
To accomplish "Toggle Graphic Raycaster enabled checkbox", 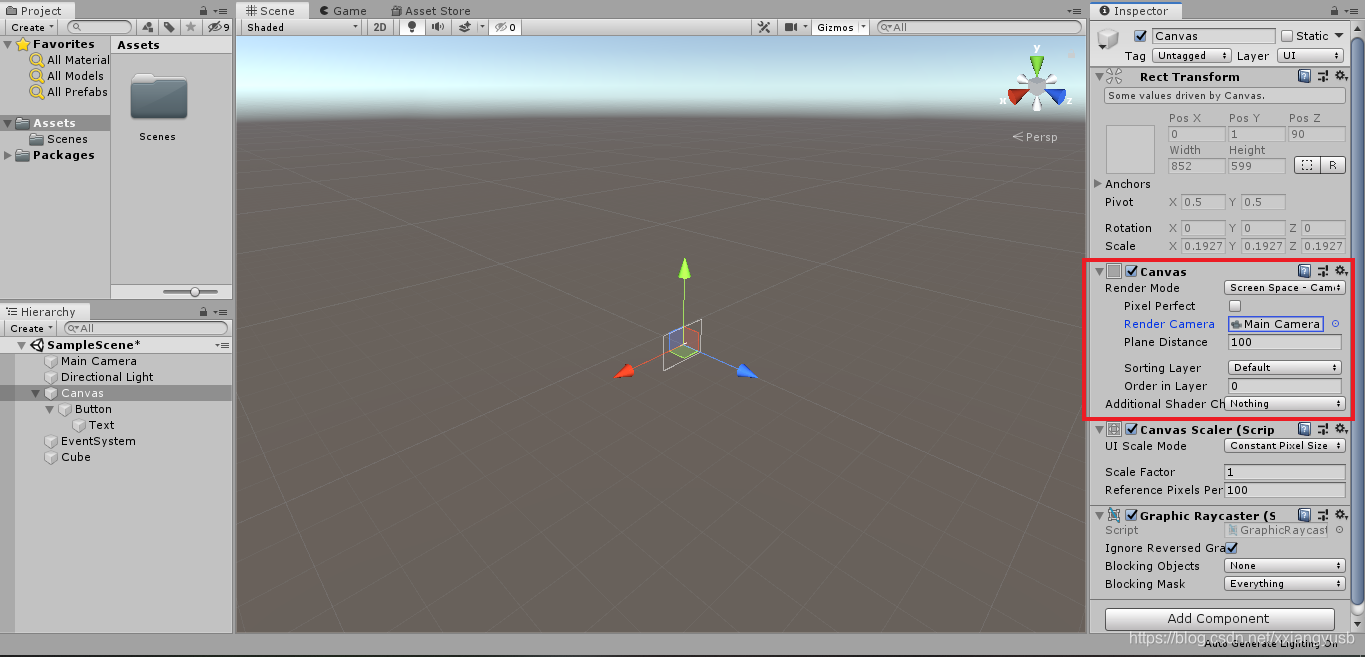I will point(1131,515).
